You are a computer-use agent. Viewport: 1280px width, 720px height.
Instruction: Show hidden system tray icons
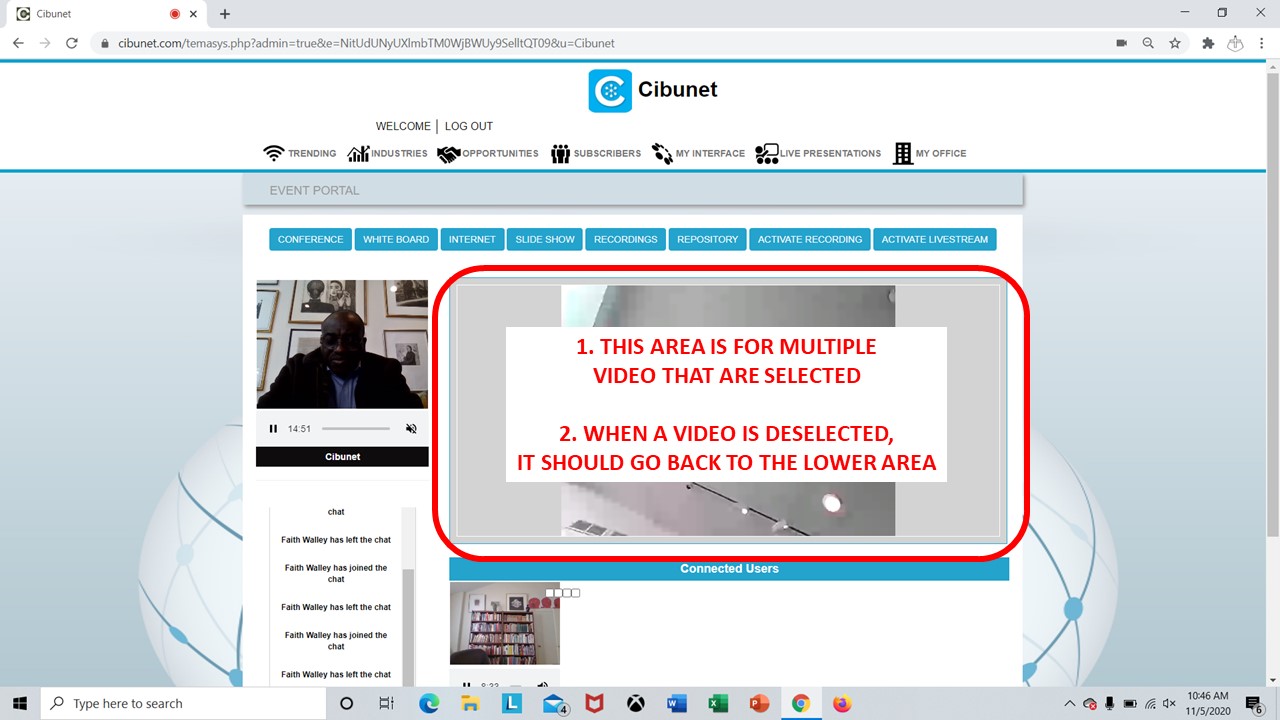(1070, 703)
